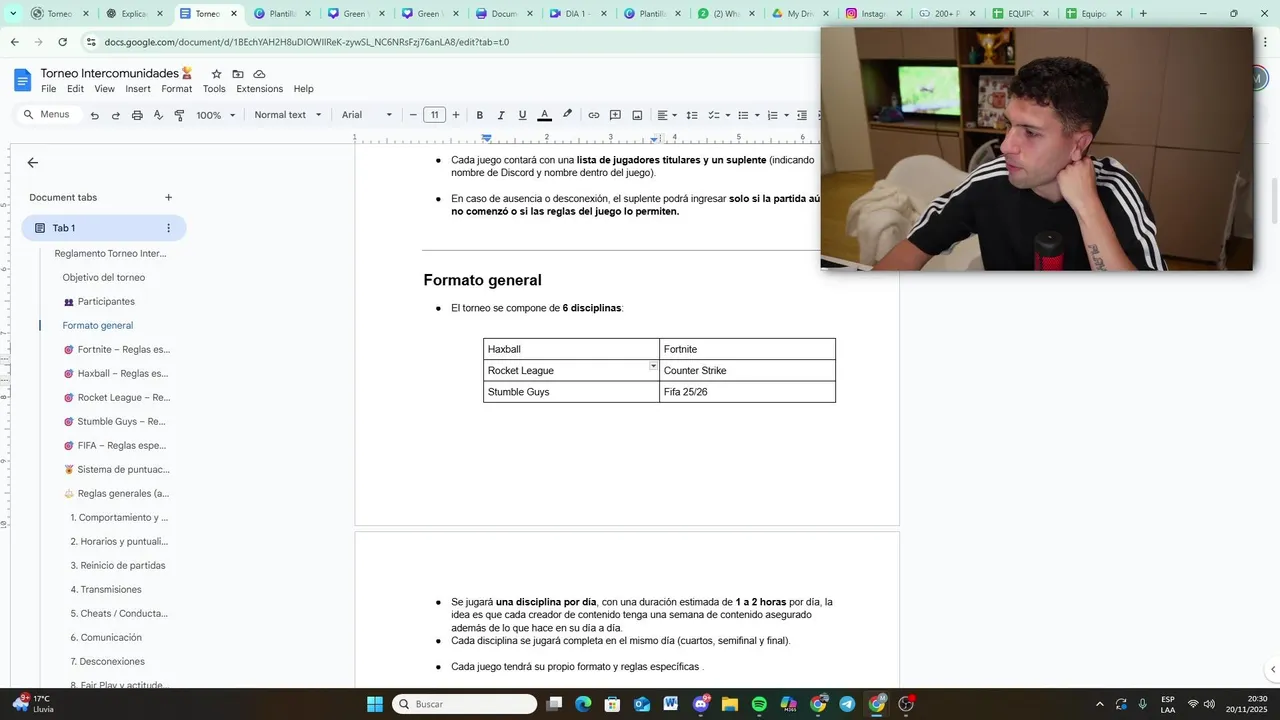Screen dimensions: 1280x720
Task: Open Windows Start menu
Action: pyautogui.click(x=375, y=704)
